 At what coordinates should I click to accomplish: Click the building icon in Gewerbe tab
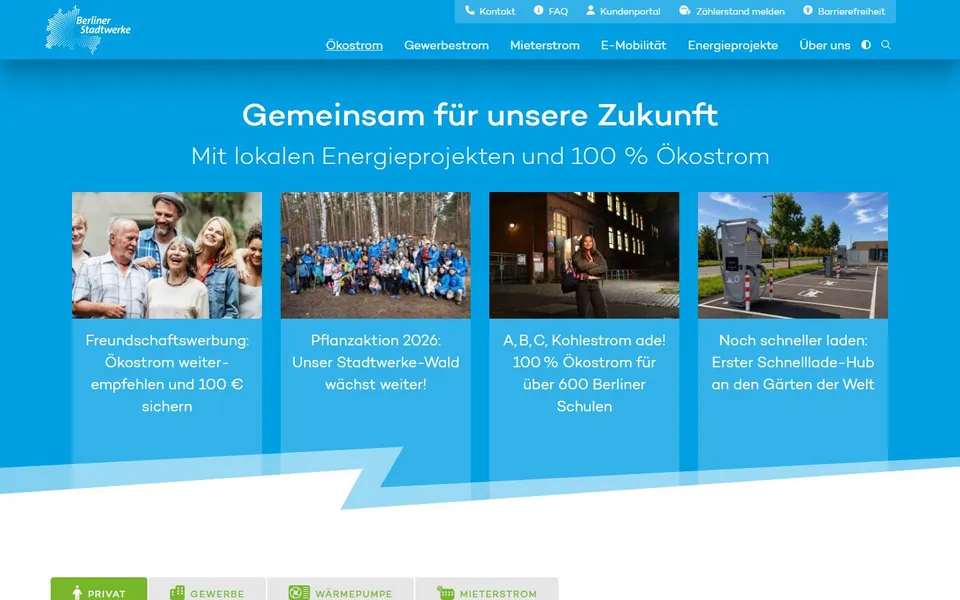point(177,593)
